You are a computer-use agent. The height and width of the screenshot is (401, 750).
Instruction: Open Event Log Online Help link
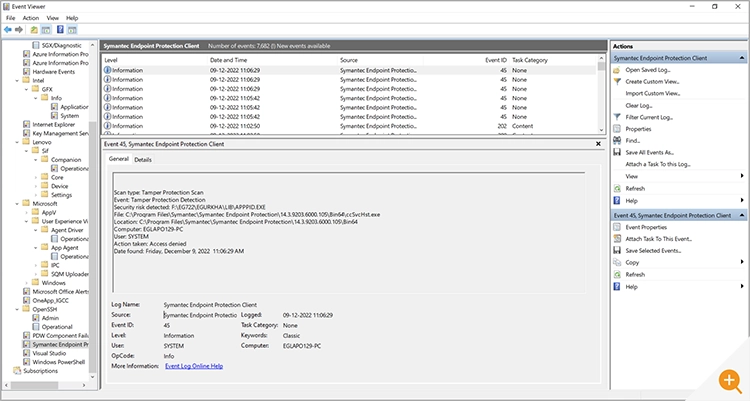(194, 366)
